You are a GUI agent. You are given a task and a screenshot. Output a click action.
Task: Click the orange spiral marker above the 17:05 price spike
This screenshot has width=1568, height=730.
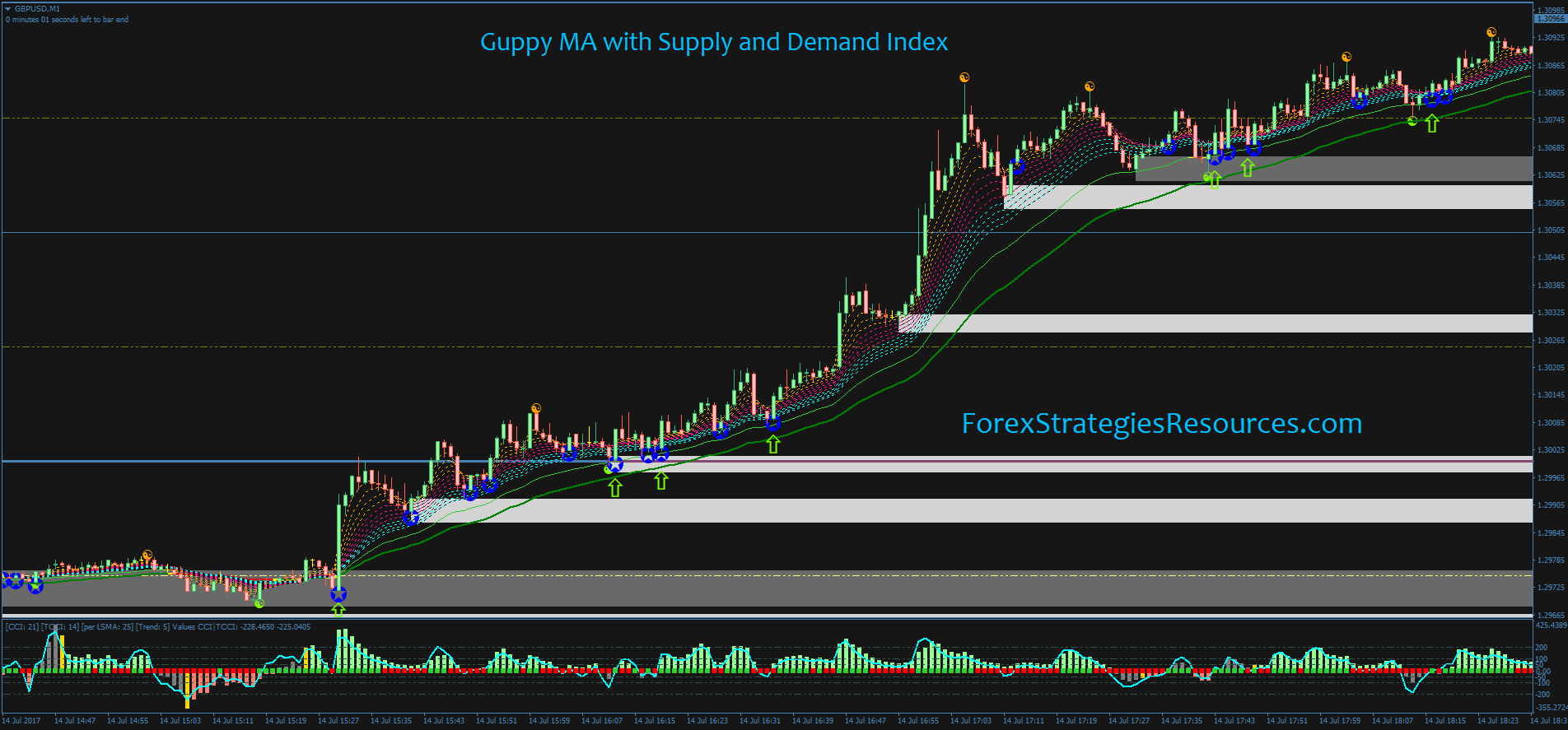click(964, 78)
